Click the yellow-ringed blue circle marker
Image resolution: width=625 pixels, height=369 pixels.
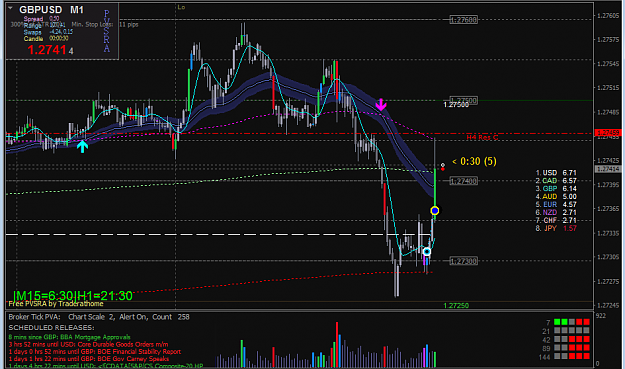point(434,210)
